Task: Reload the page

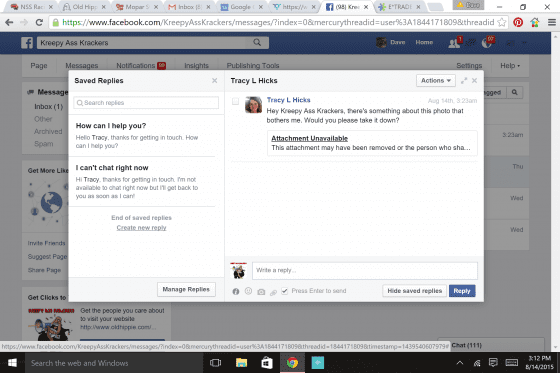Action: click(x=39, y=23)
